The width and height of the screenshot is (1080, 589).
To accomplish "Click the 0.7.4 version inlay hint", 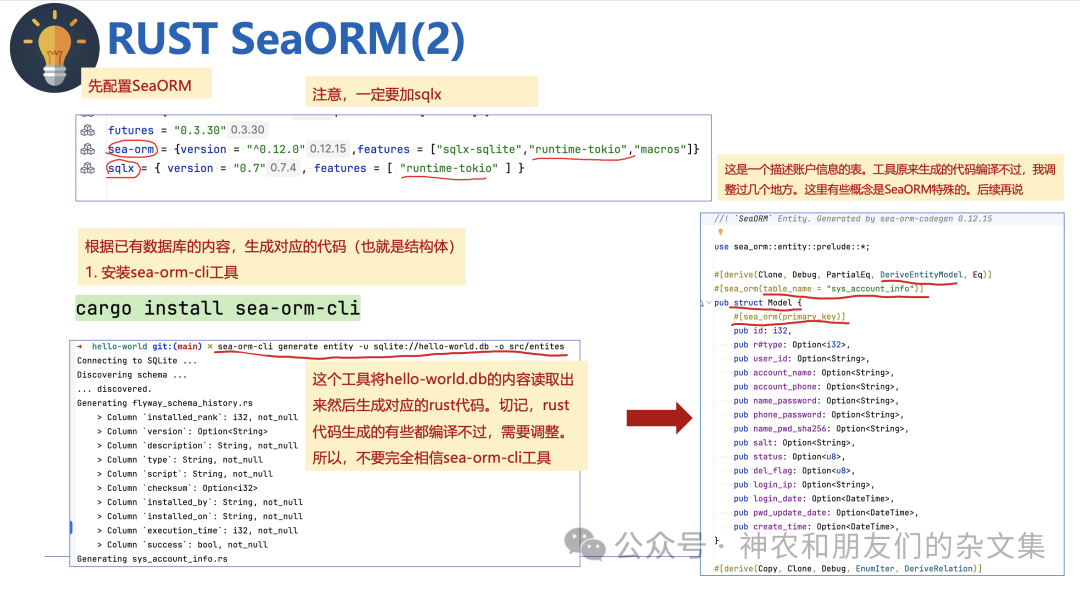I will 283,168.
